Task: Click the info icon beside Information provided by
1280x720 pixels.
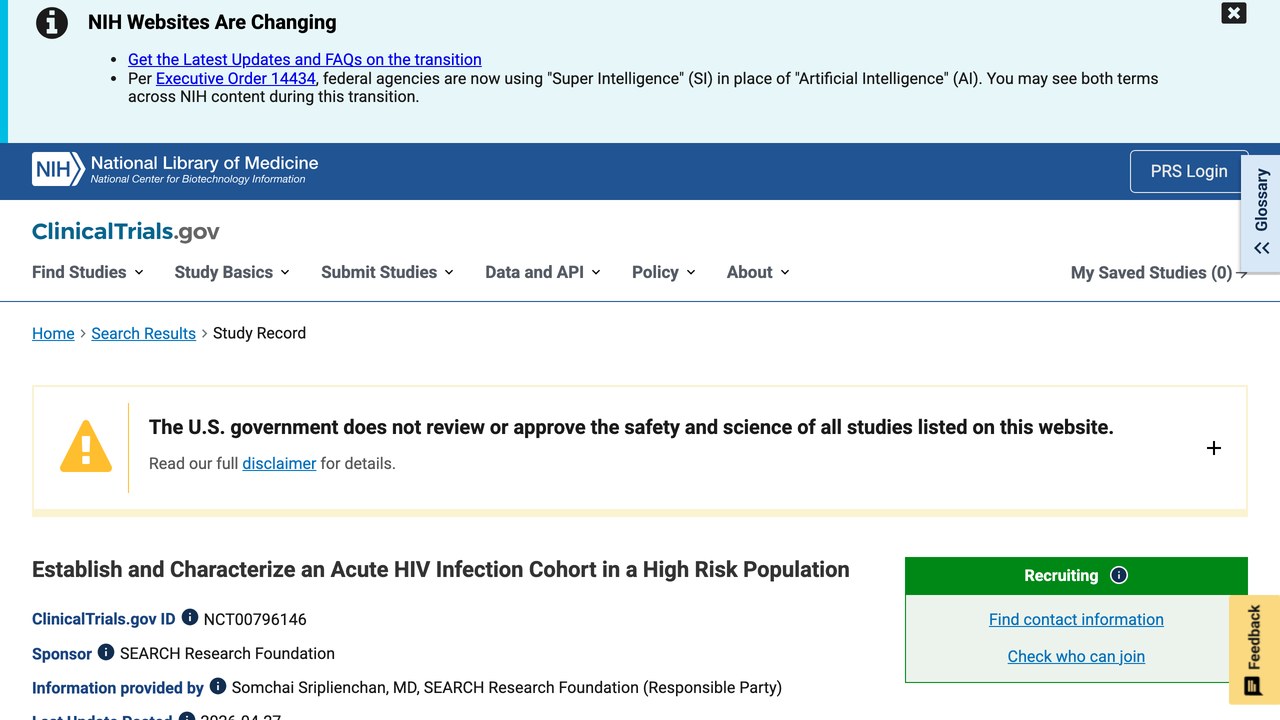Action: coord(218,686)
